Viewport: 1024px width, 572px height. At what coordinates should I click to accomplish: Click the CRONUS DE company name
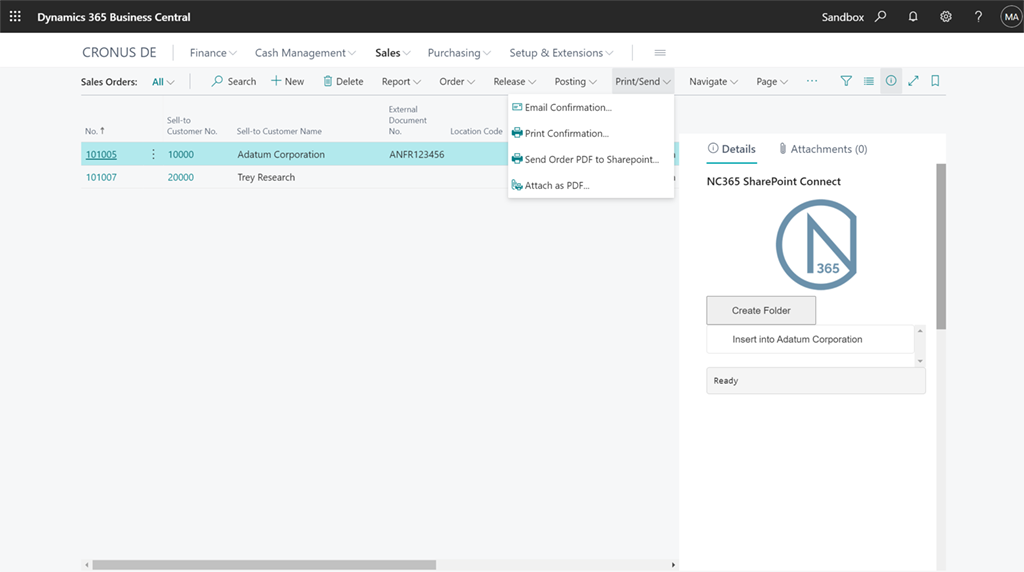pyautogui.click(x=119, y=53)
